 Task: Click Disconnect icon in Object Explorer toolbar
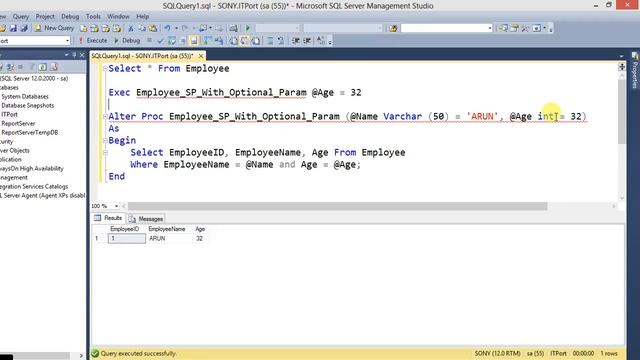point(10,67)
